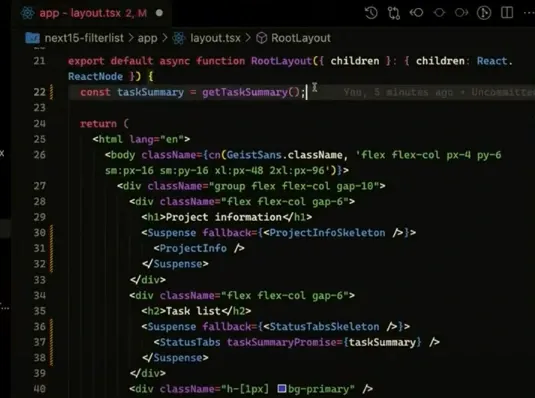Screen dimensions: 535x398
Task: Click the ProjectInfo component on line 31
Action: pos(193,248)
